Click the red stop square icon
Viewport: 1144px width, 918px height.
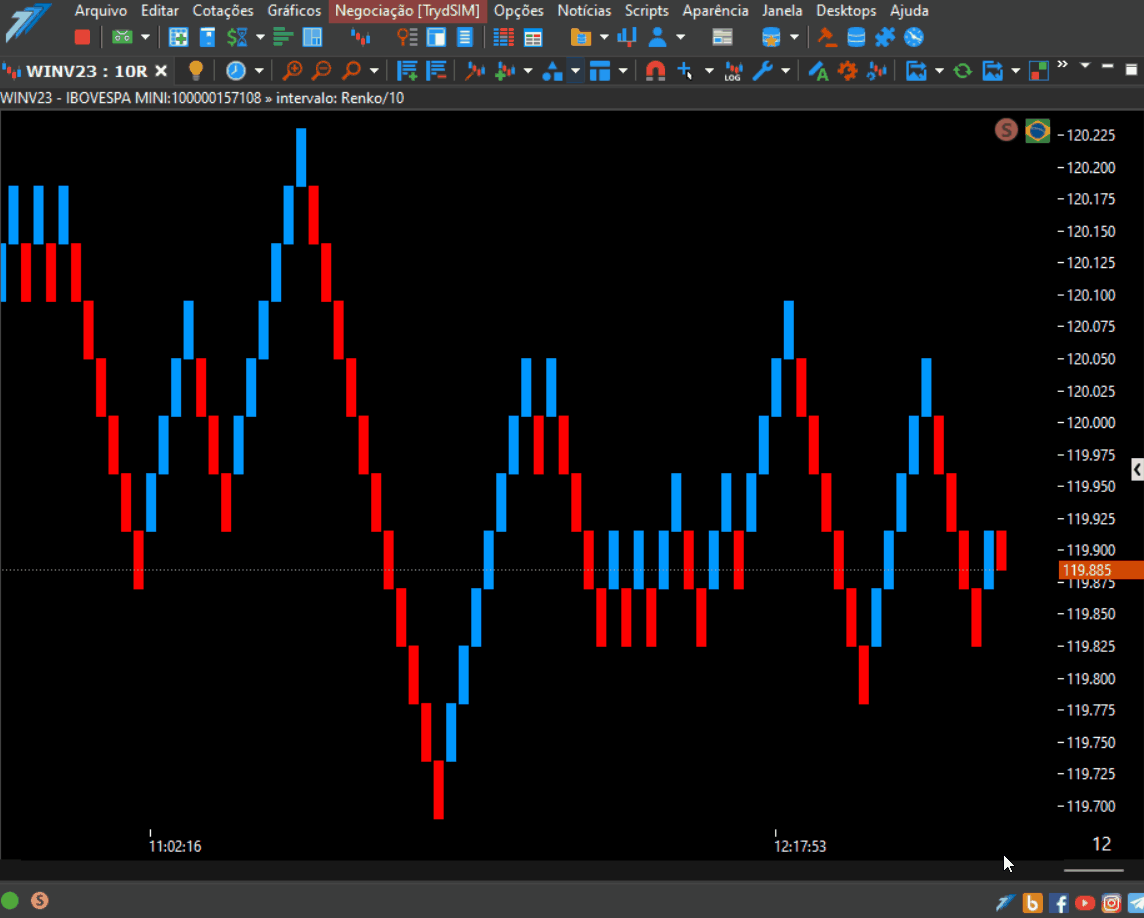tap(82, 36)
